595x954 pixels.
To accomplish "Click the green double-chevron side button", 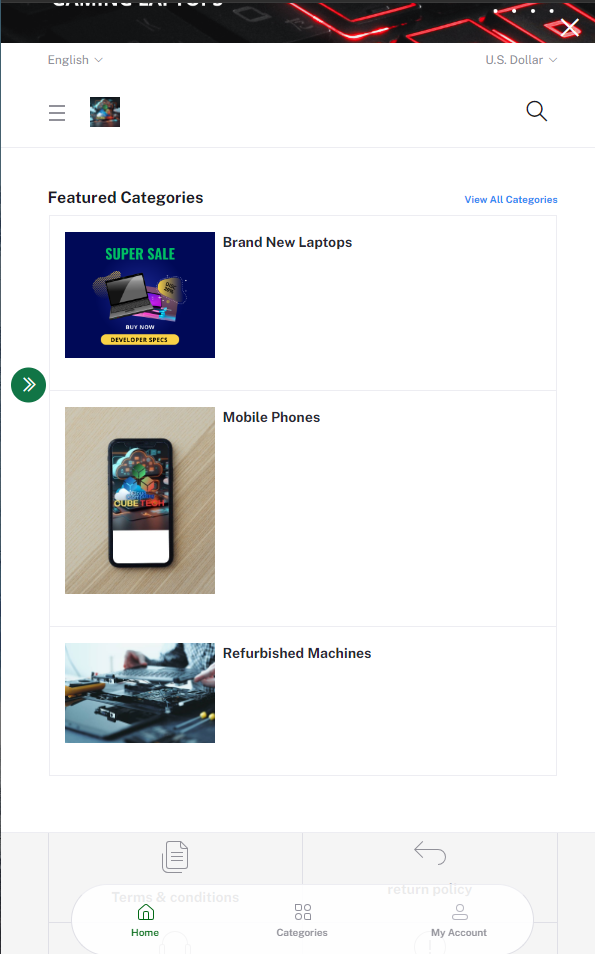I will 29,385.
